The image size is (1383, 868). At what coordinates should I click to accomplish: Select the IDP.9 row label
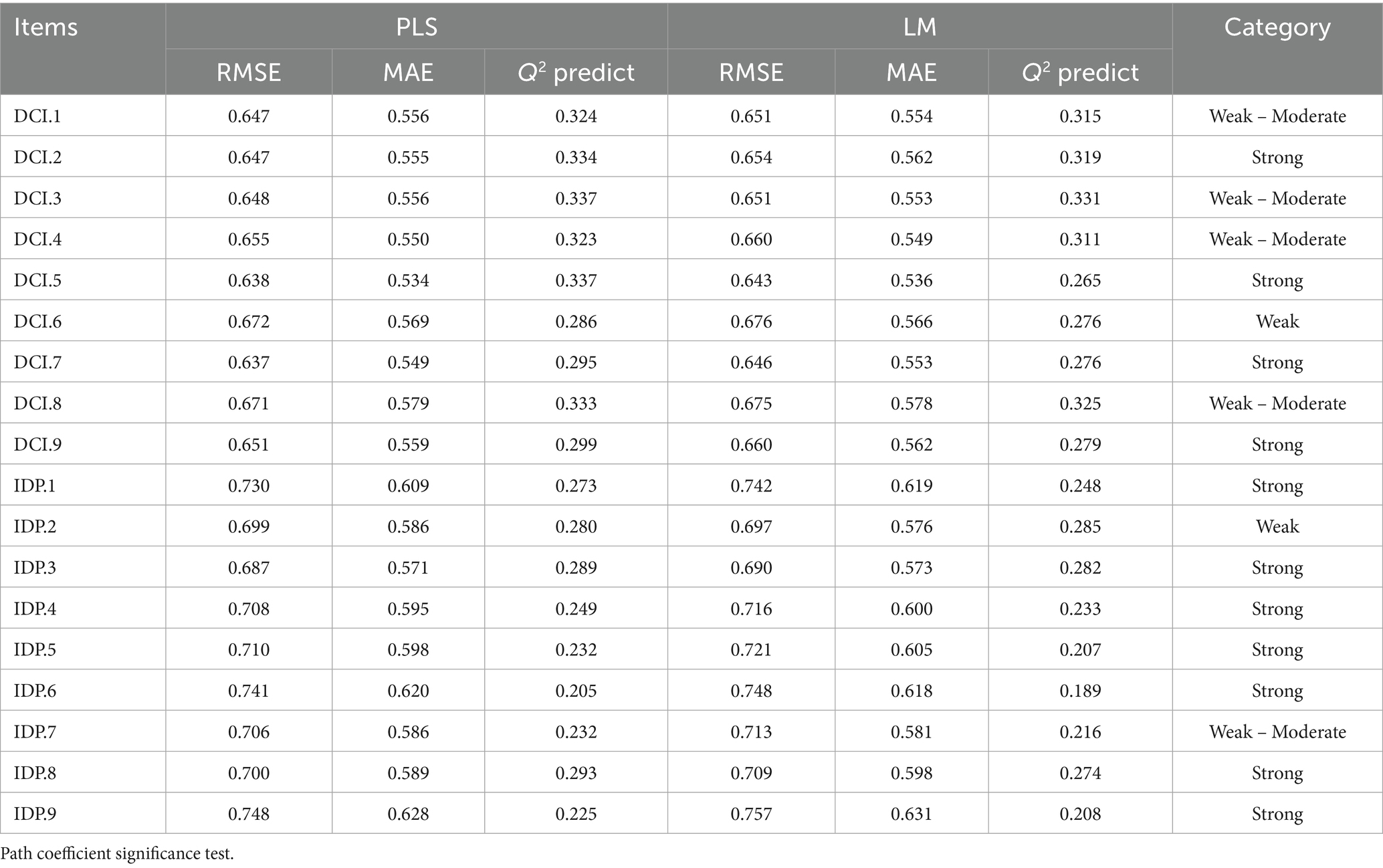tap(35, 814)
